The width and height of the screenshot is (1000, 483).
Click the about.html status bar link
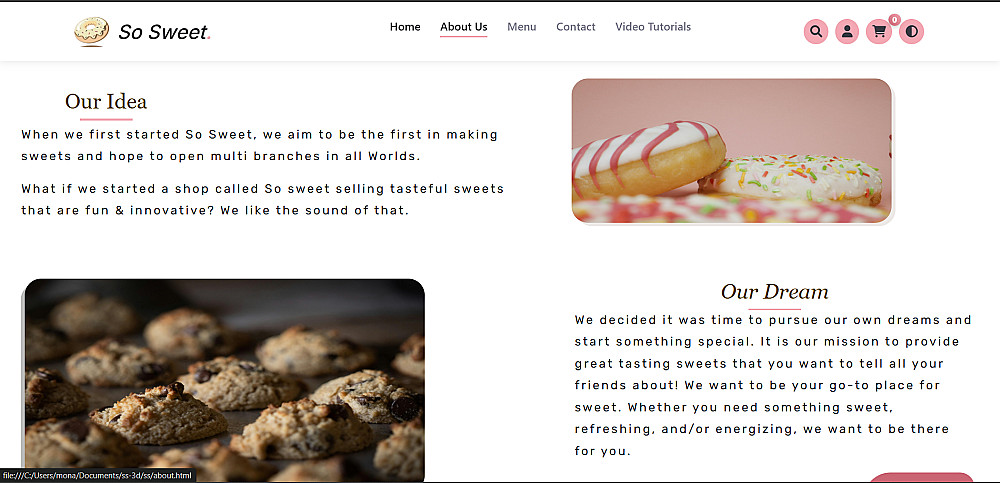point(98,475)
